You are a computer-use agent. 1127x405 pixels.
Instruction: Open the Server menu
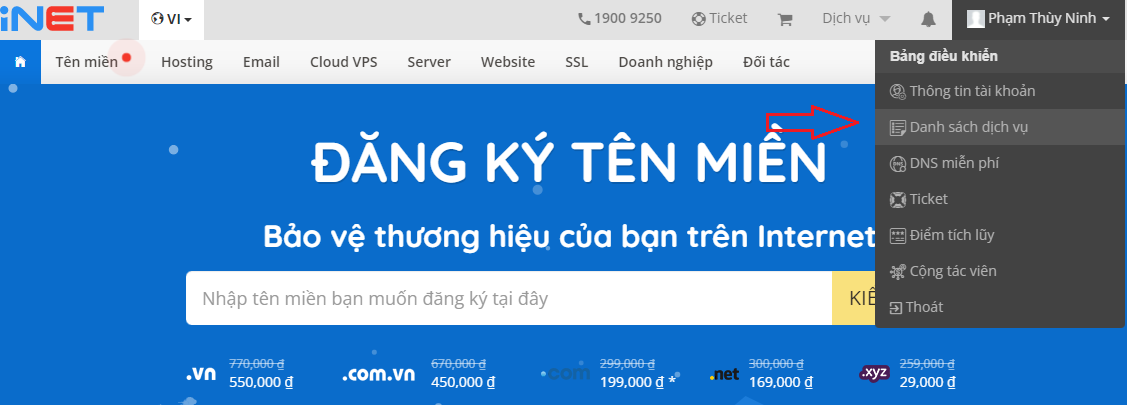tap(429, 62)
